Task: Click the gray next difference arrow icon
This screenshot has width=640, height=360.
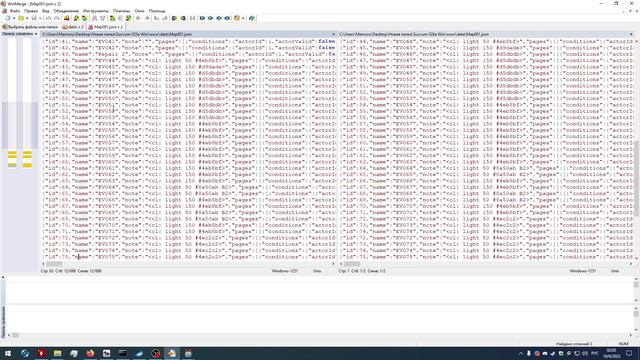Action: tap(147, 18)
